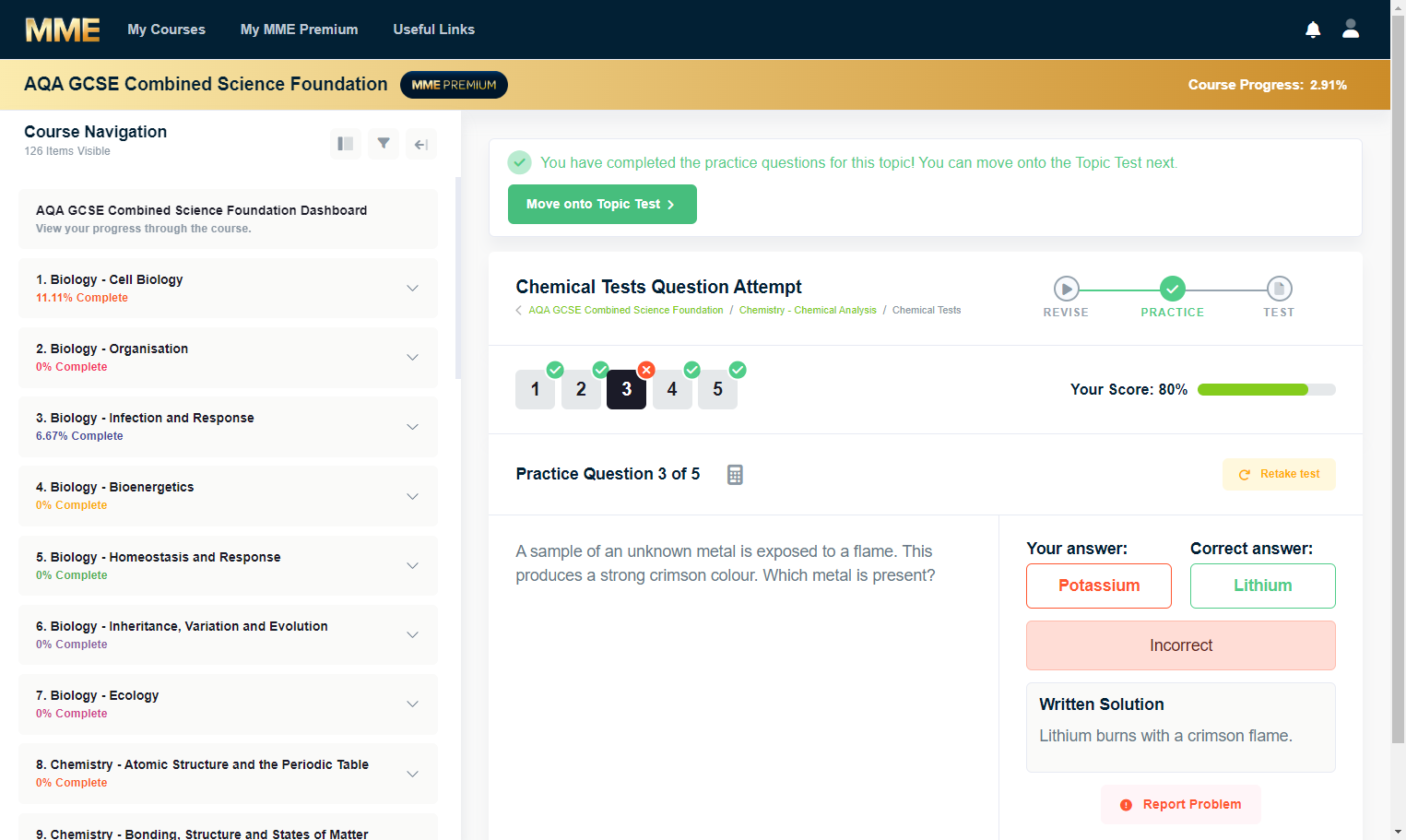Screen dimensions: 1406x840
Task: Go to practice question 2
Action: point(581,389)
